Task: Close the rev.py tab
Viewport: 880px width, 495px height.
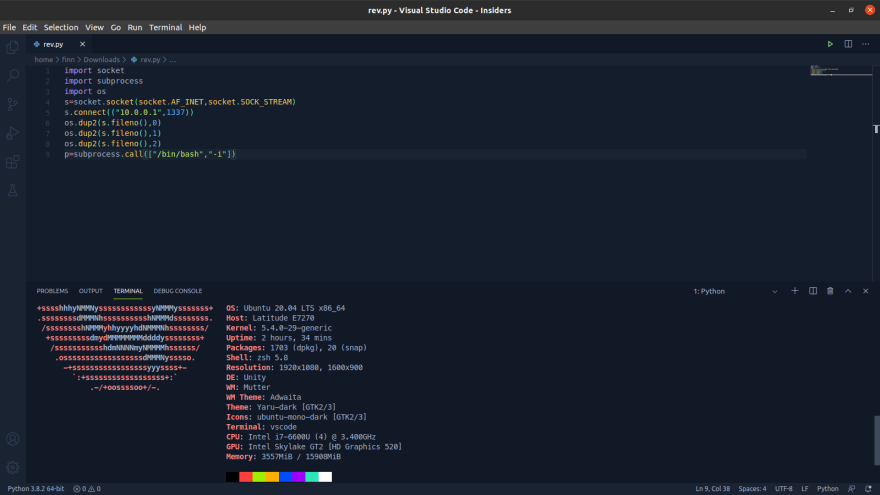Action: point(82,44)
